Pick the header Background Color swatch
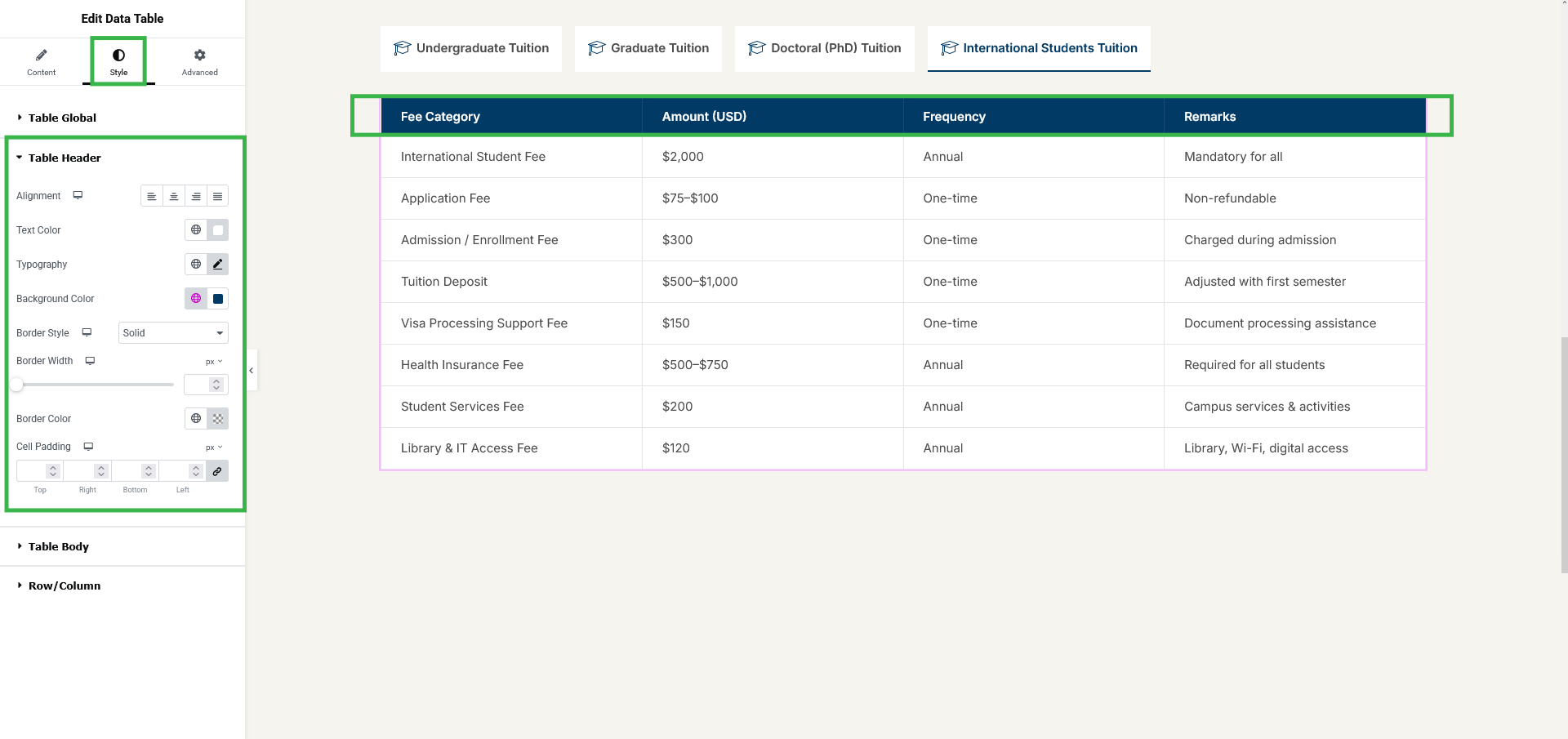The width and height of the screenshot is (1568, 739). [218, 299]
